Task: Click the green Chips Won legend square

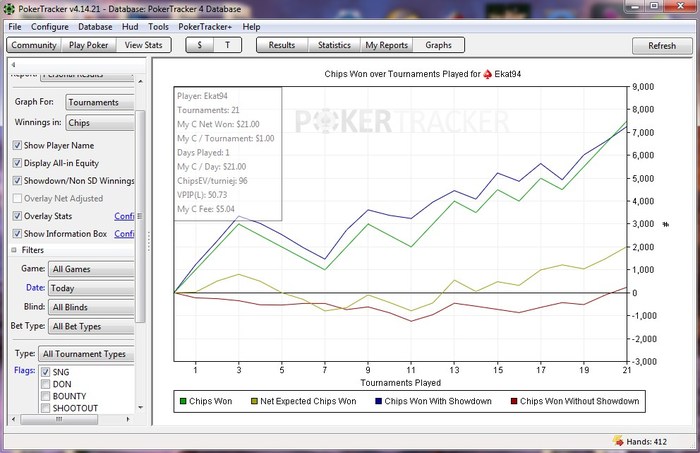Action: [183, 401]
